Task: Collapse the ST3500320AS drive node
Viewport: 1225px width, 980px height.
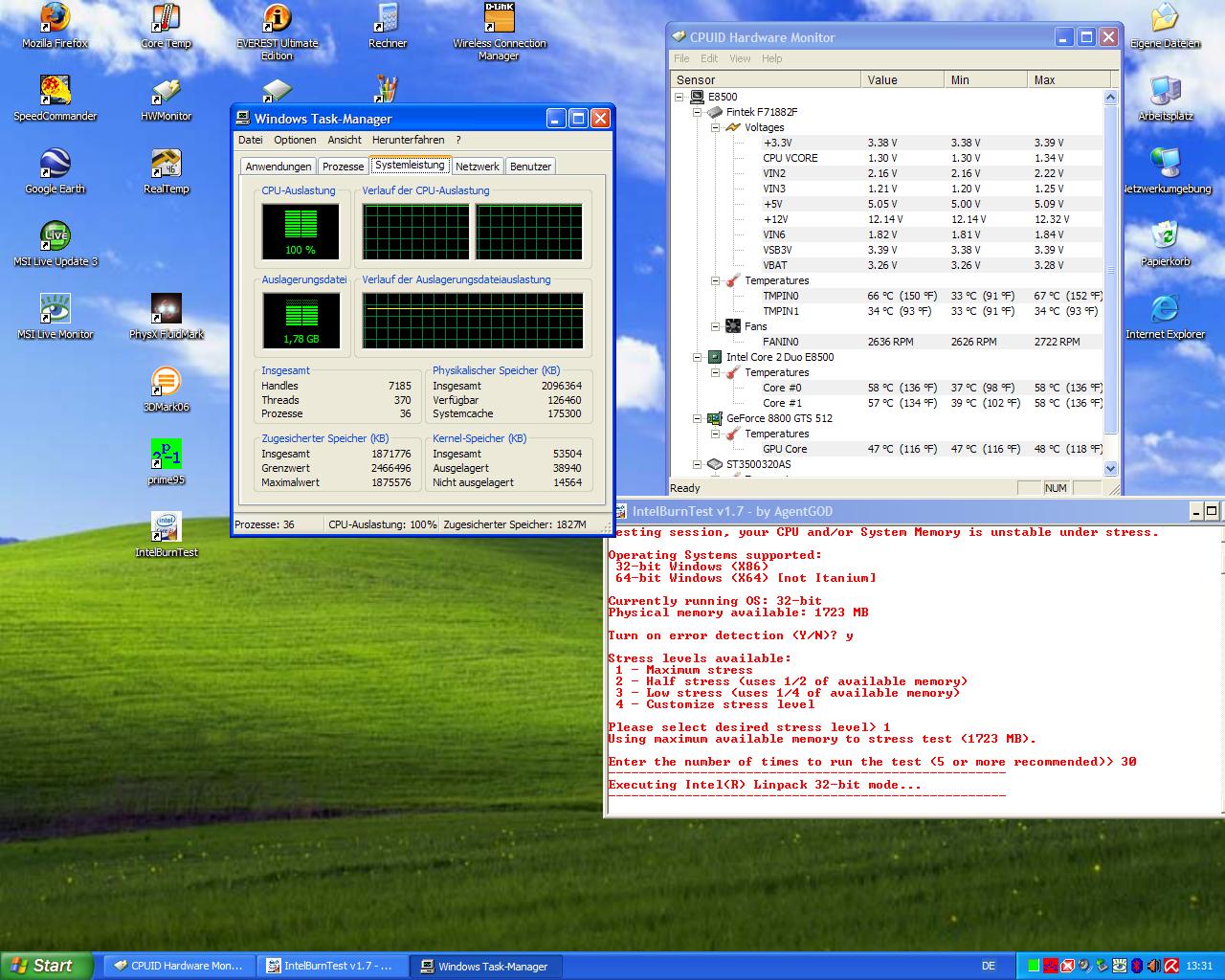Action: click(x=698, y=464)
